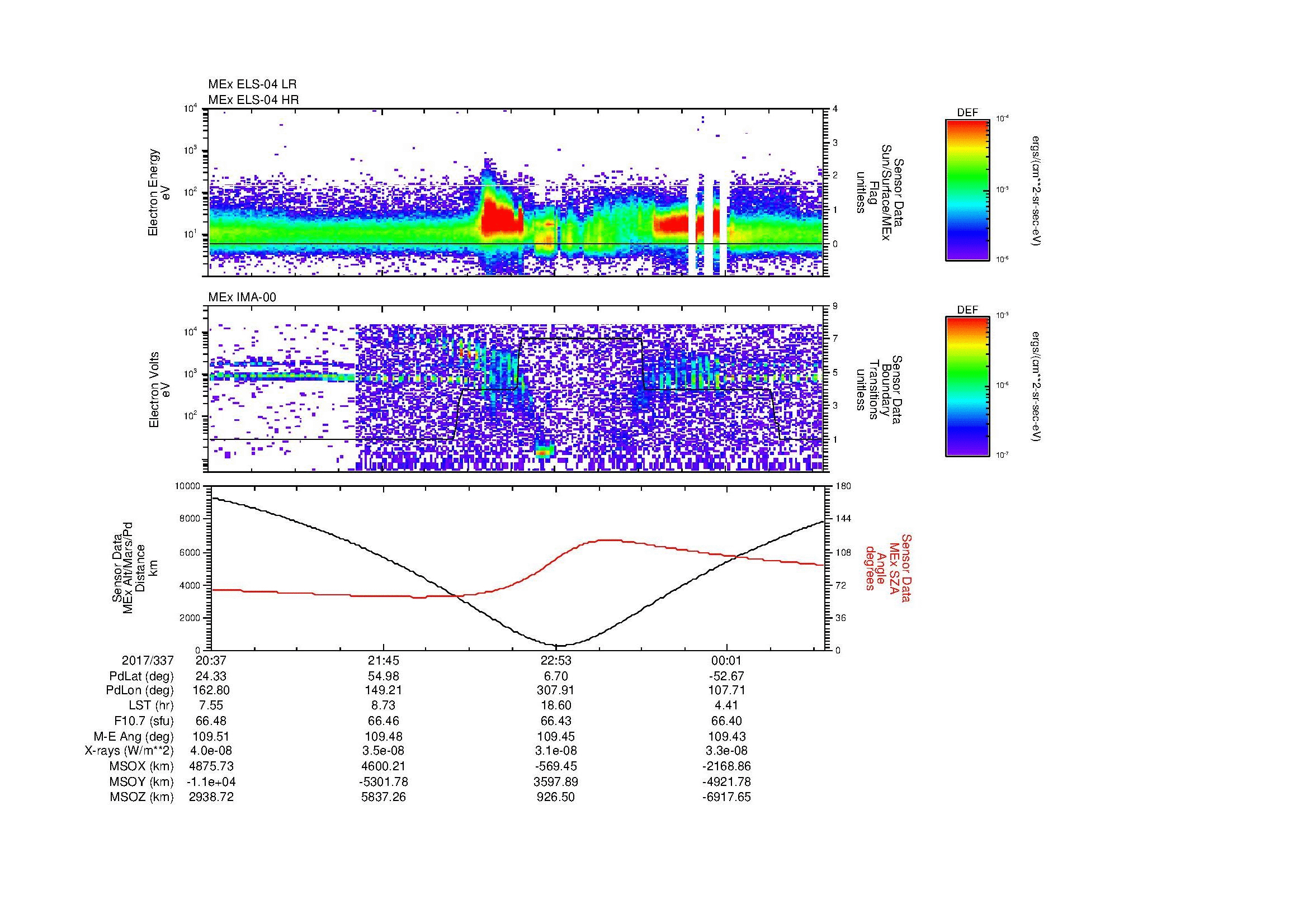The image size is (1308, 924).
Task: Click the M-E Ang value 109.51
Action: pyautogui.click(x=211, y=736)
